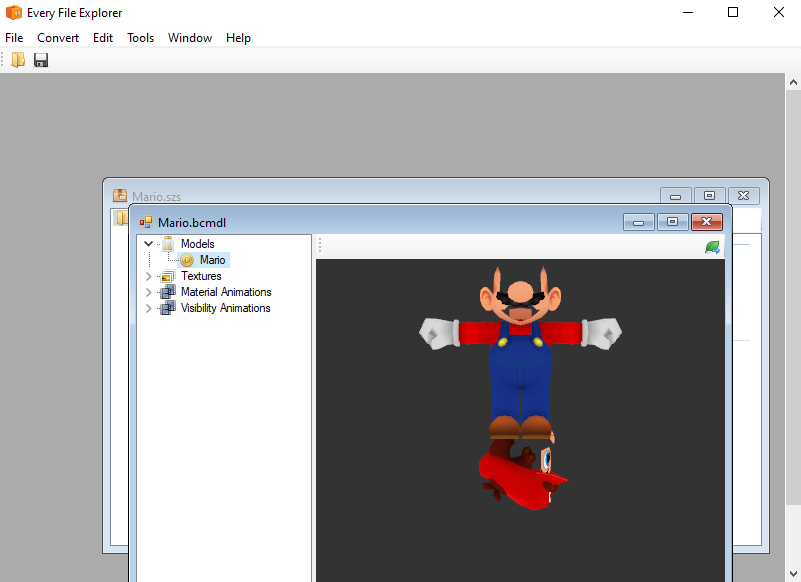Click the viewer toolbar grip handle
Image resolution: width=801 pixels, height=582 pixels.
(x=320, y=246)
